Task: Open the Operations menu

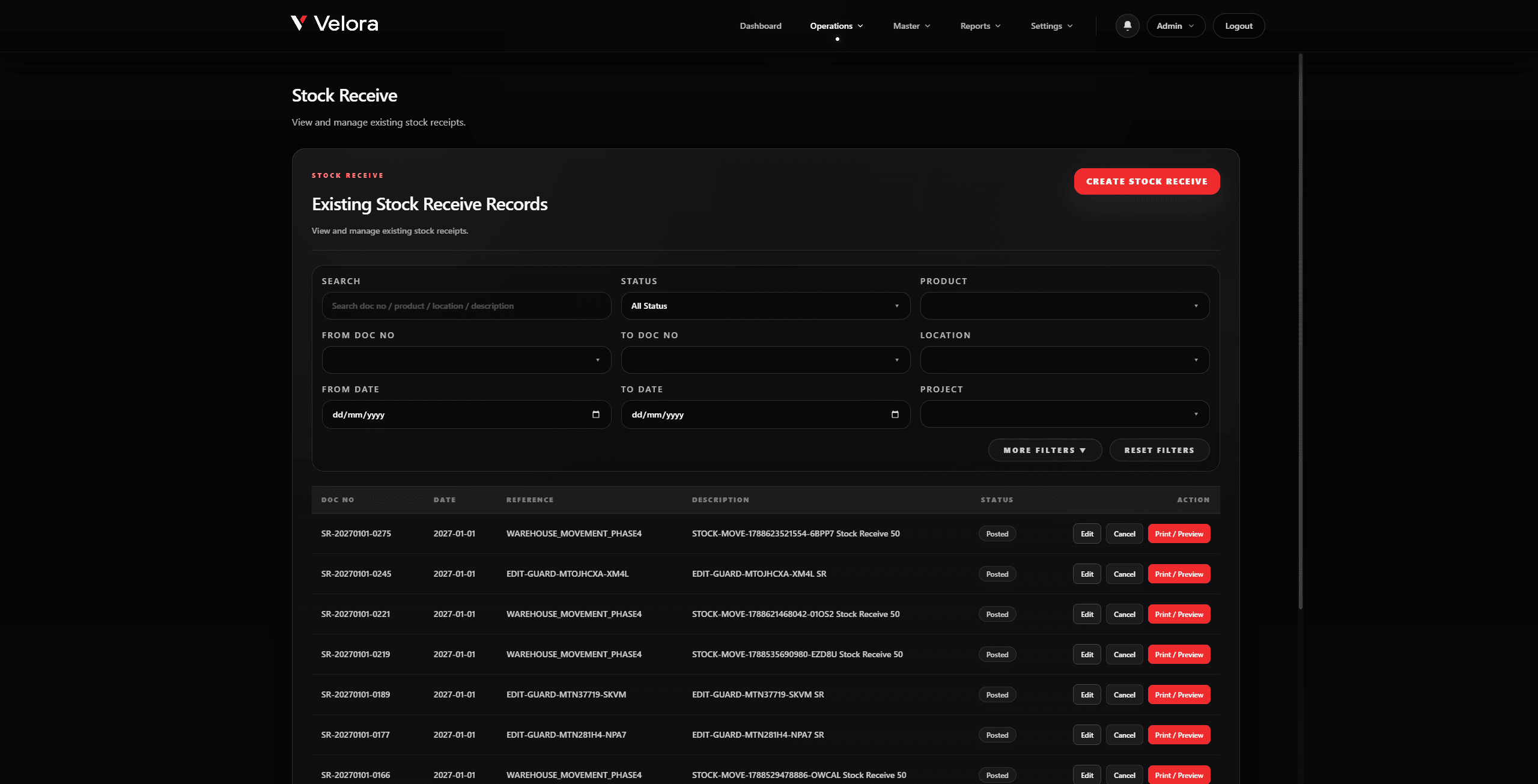Action: tap(836, 26)
